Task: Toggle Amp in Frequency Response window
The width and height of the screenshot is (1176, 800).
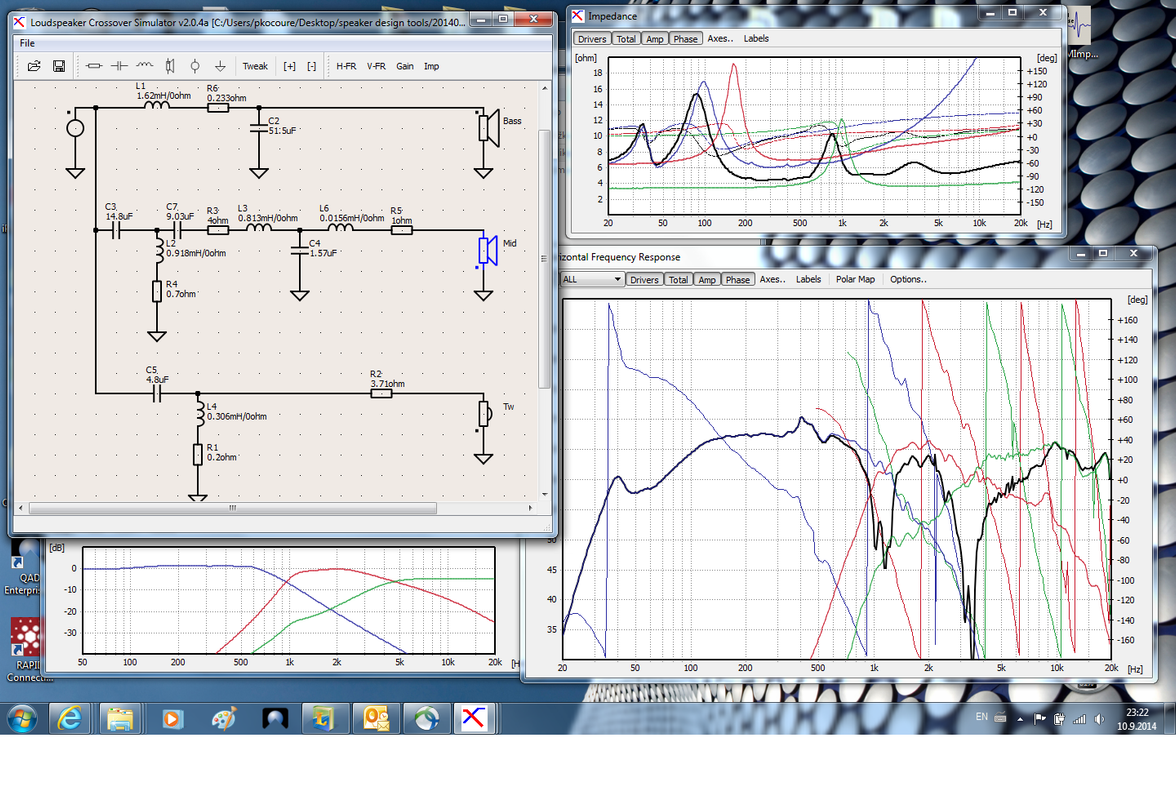Action: [x=707, y=280]
